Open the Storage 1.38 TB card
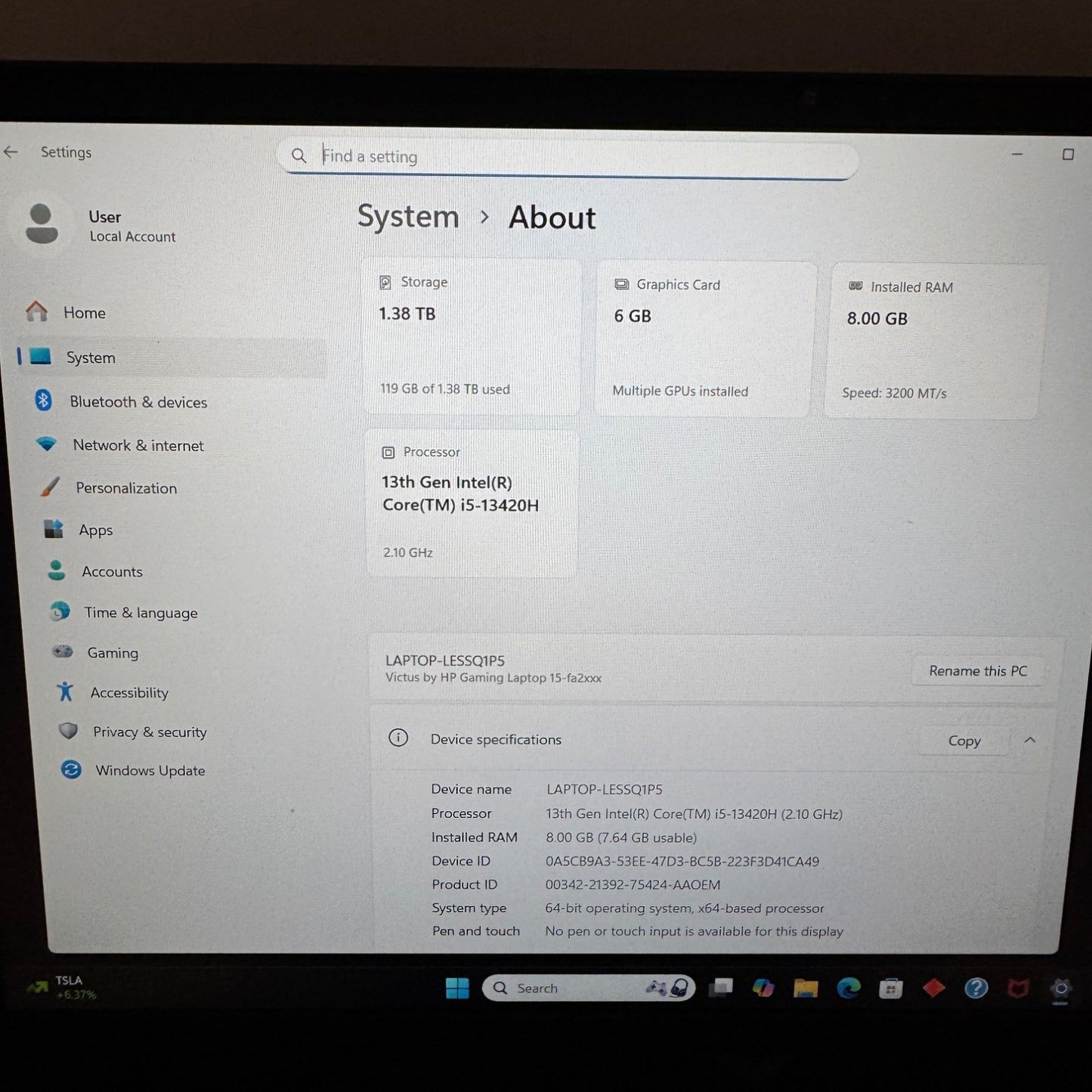The width and height of the screenshot is (1092, 1092). 472,337
